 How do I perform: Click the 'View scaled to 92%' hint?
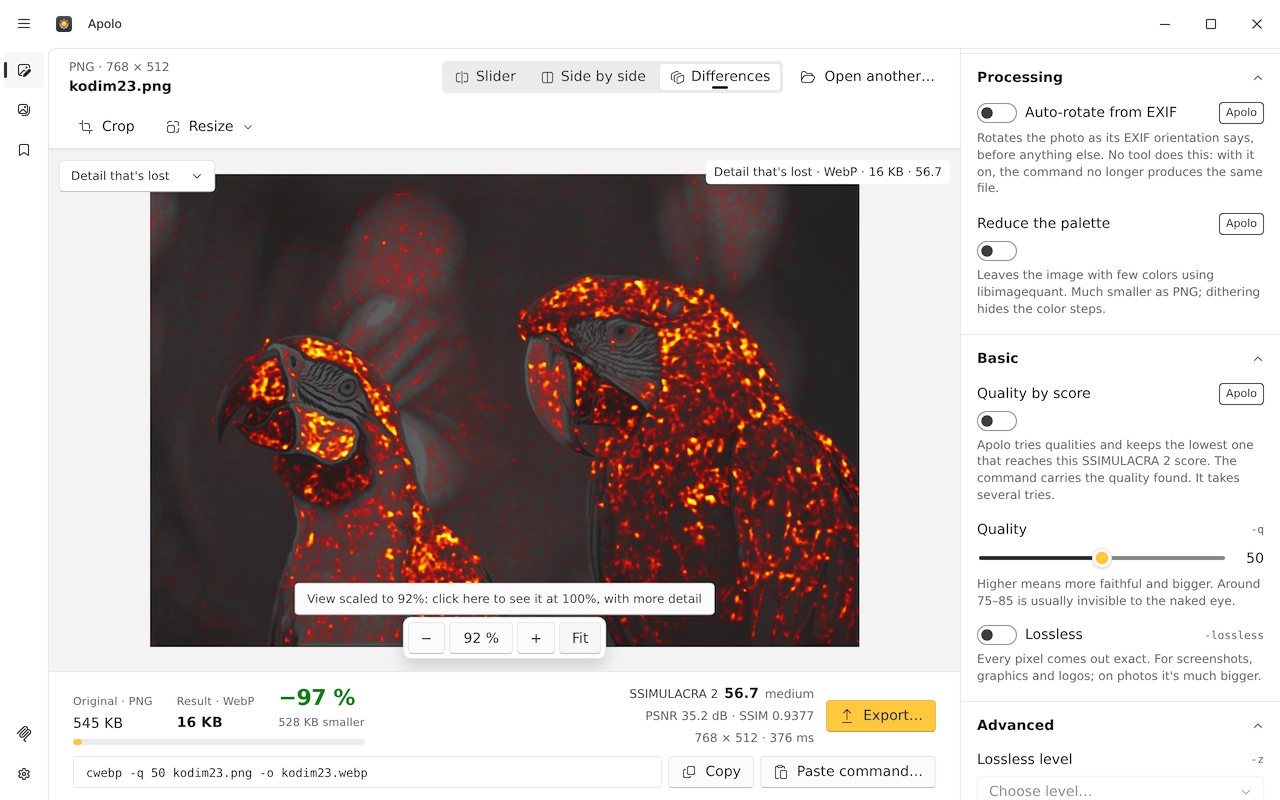click(504, 599)
